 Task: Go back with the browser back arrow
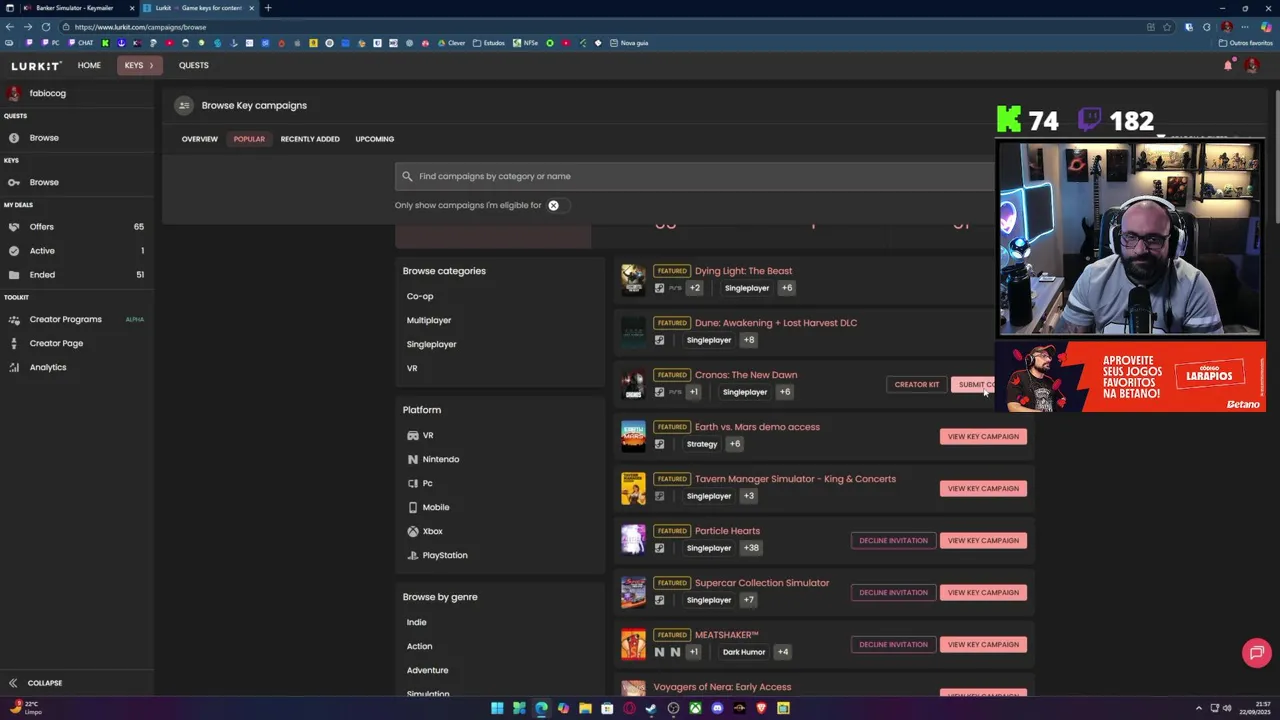10,27
